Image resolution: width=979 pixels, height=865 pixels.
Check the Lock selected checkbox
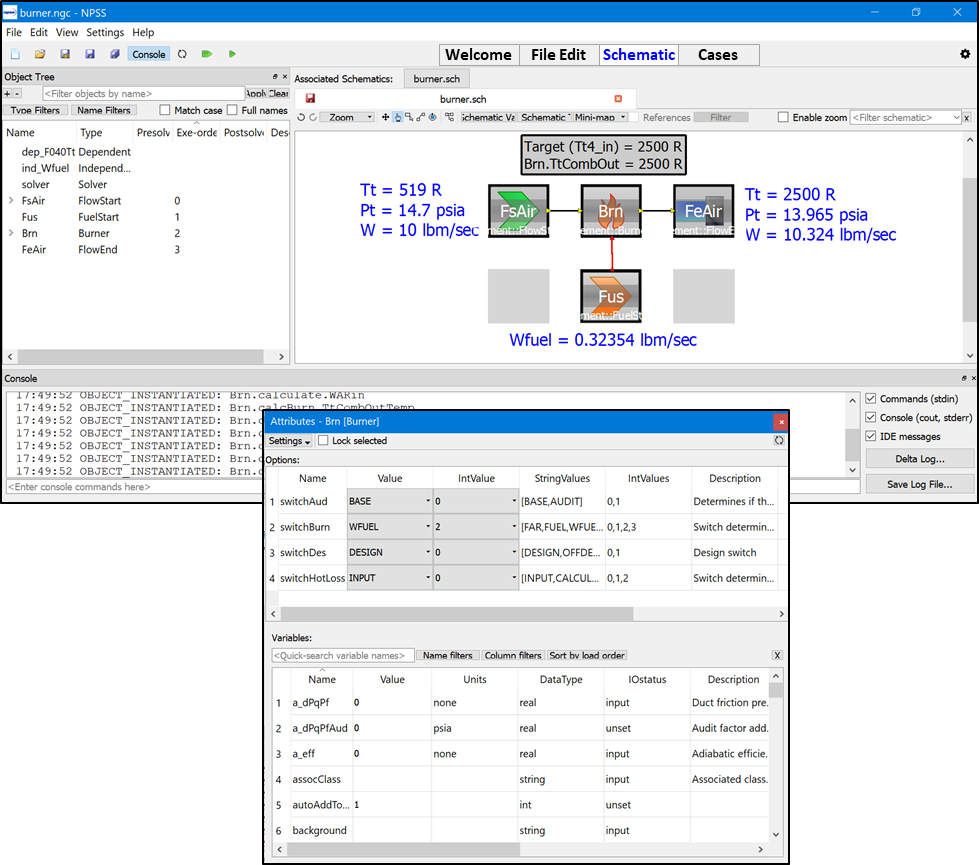coord(322,441)
